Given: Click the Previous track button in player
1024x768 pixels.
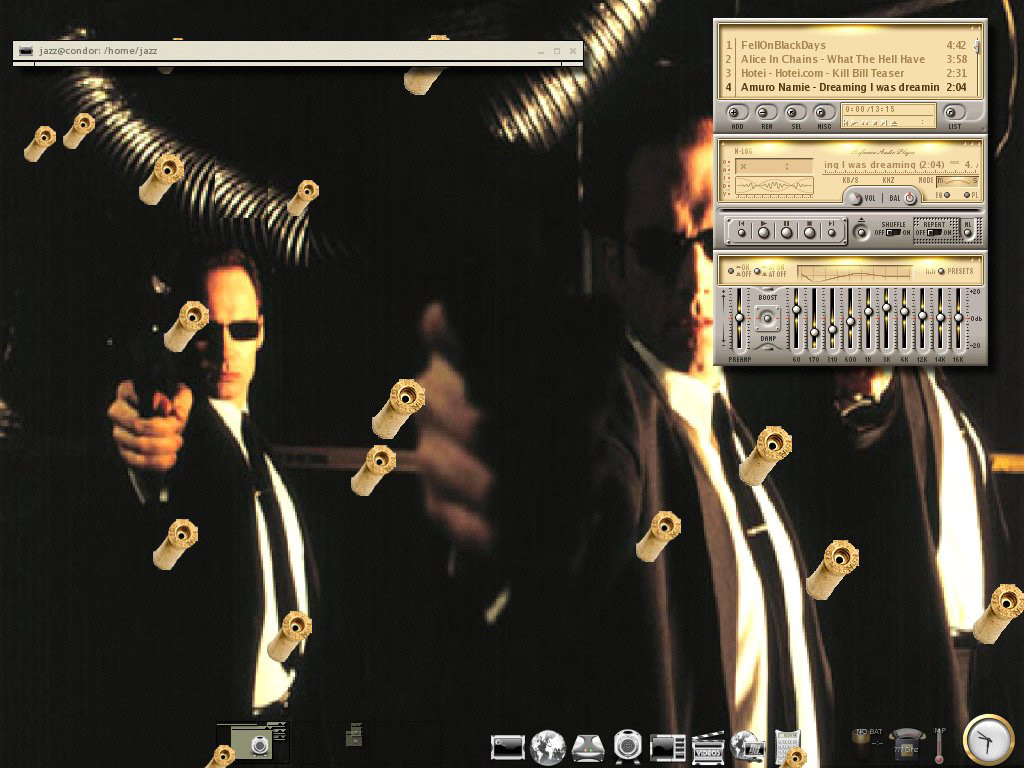Looking at the screenshot, I should [x=741, y=231].
